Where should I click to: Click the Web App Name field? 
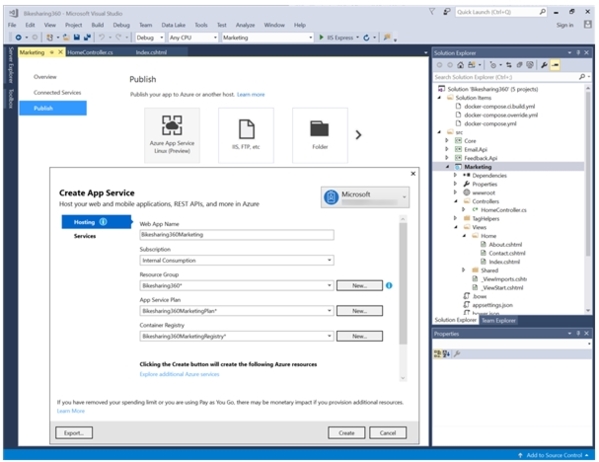tap(237, 235)
